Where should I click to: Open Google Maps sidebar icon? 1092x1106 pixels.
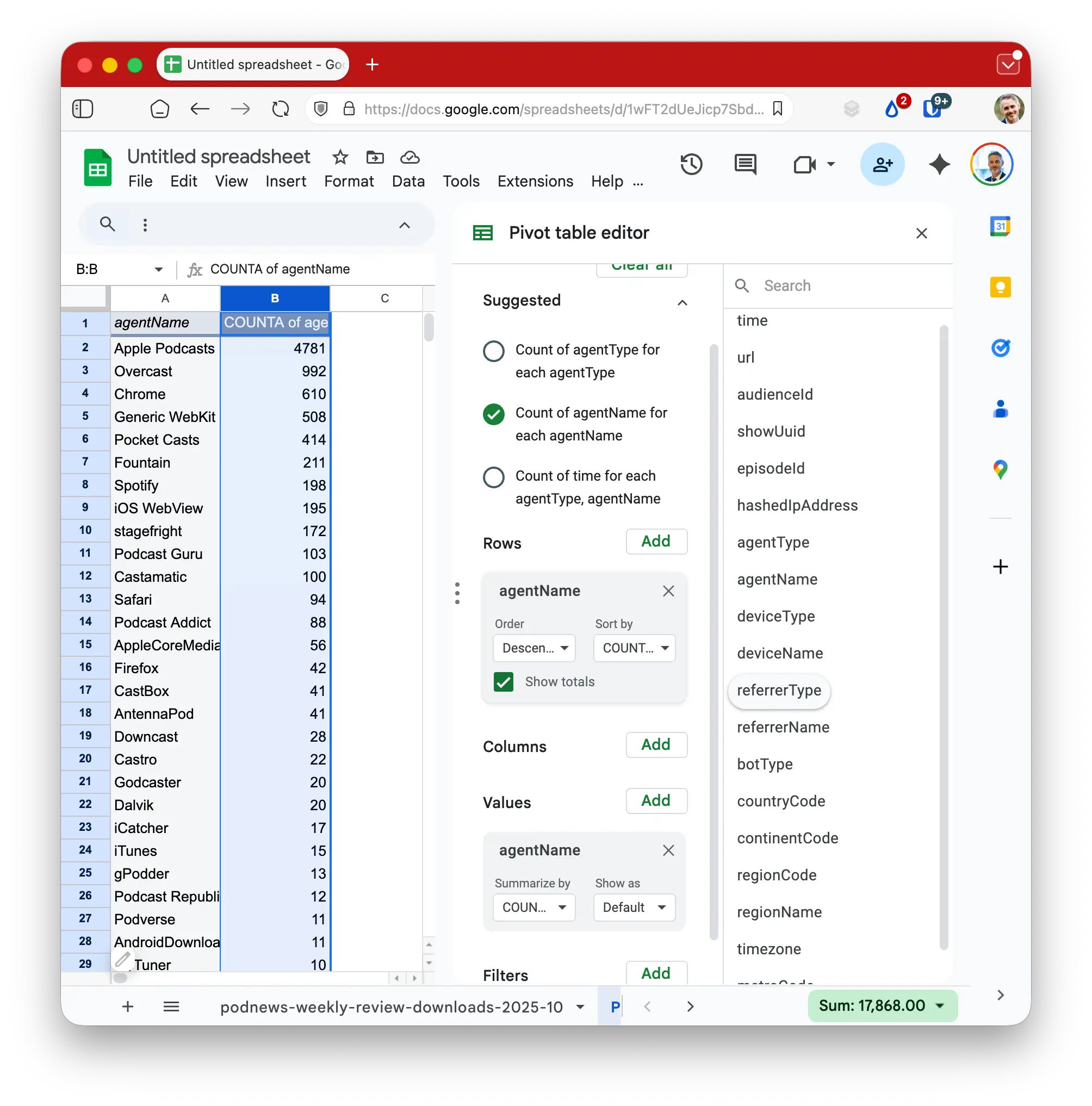pos(1000,469)
